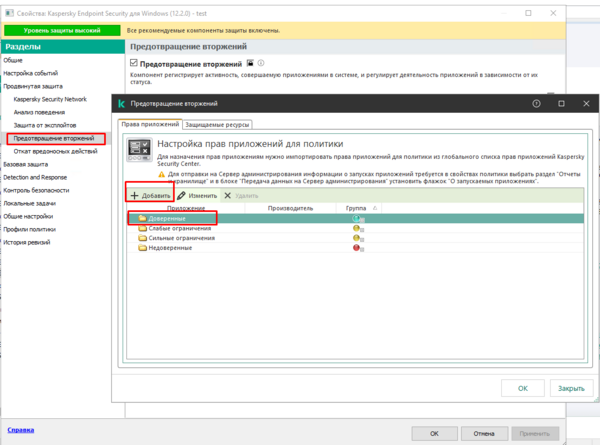Viewport: 600px width, 445px height.
Task: Open help in the dialog title bar
Action: click(x=536, y=104)
